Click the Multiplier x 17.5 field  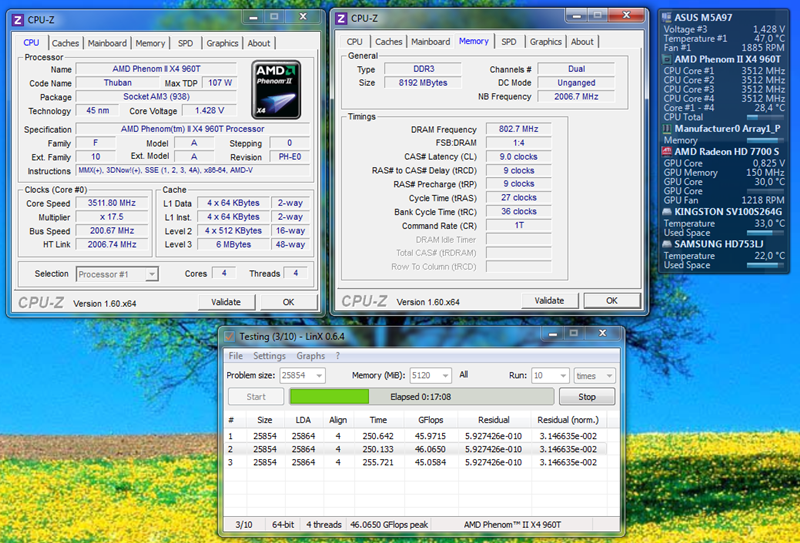pos(112,216)
